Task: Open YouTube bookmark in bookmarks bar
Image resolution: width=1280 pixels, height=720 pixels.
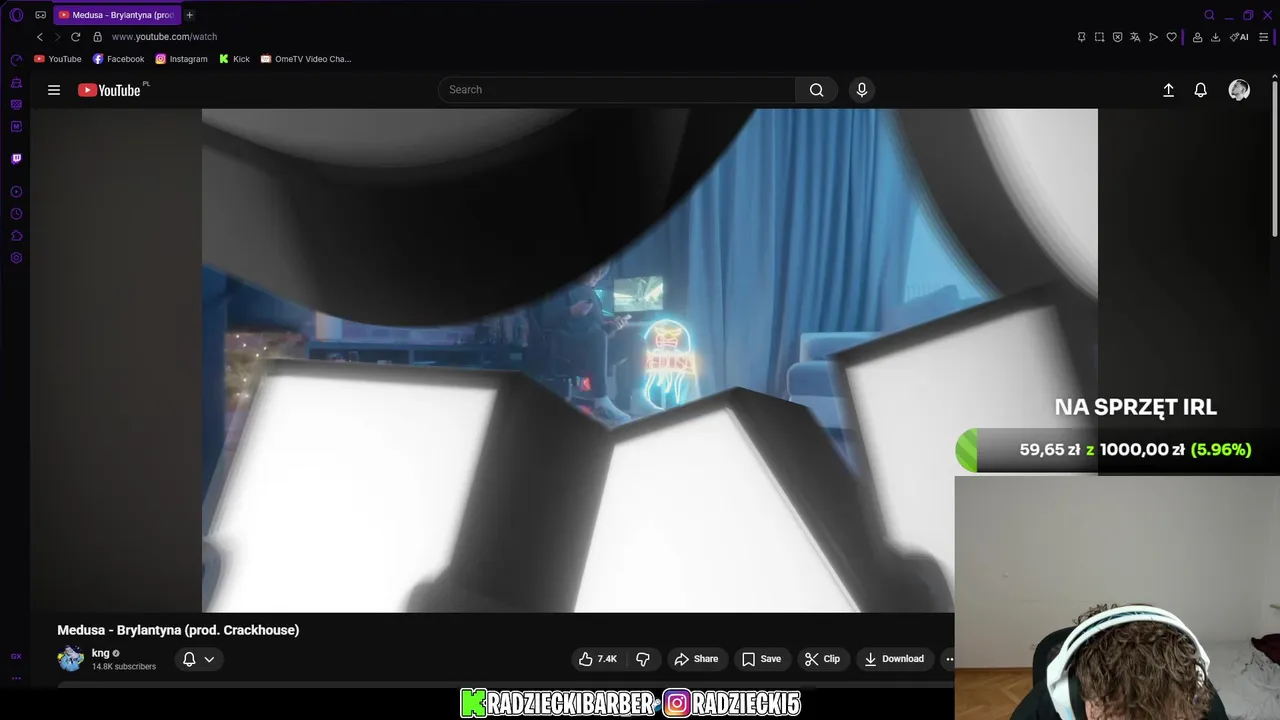Action: click(58, 59)
